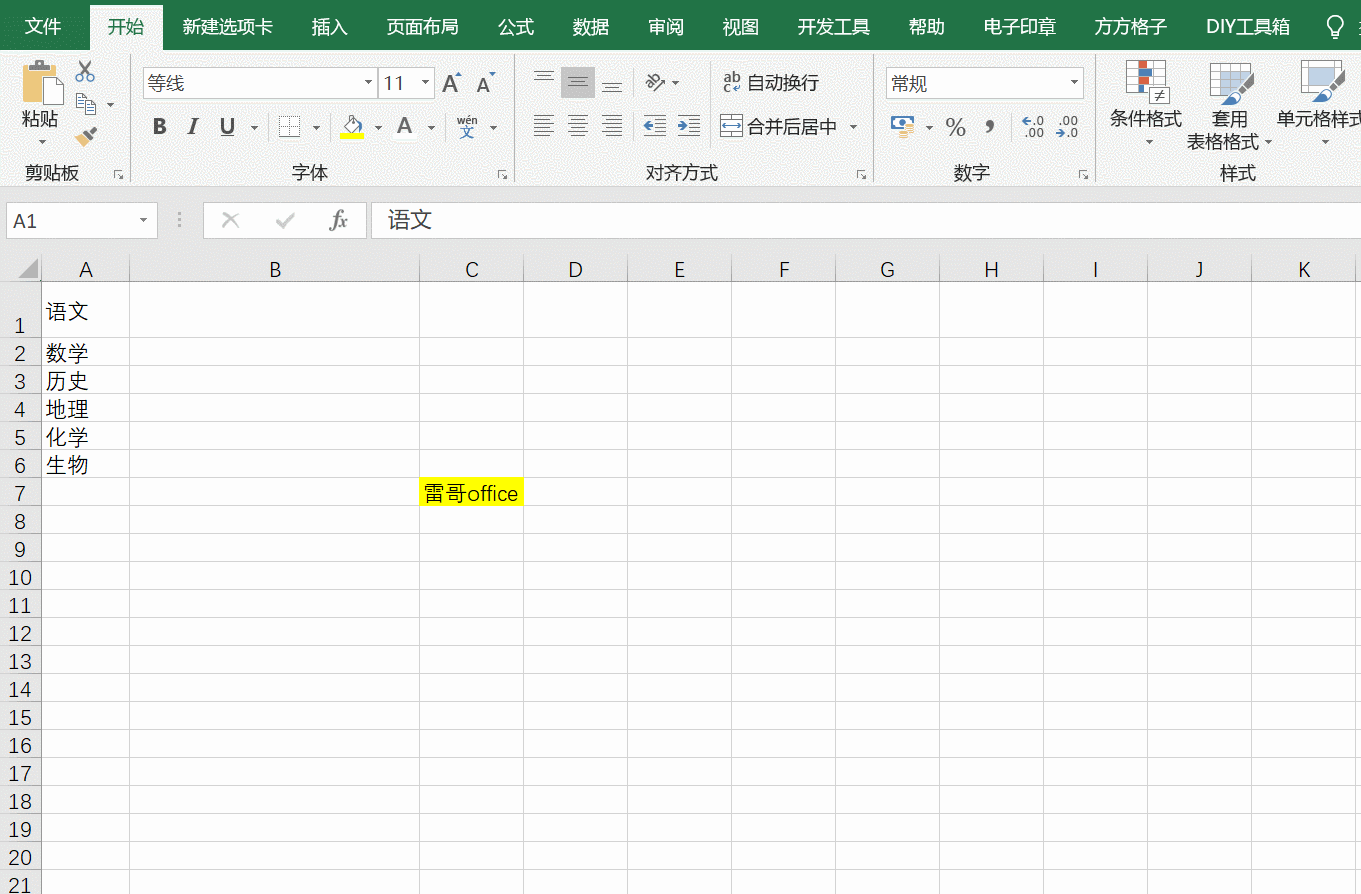Apply the fill color bucket
Screen dimensions: 1361x894
[352, 127]
